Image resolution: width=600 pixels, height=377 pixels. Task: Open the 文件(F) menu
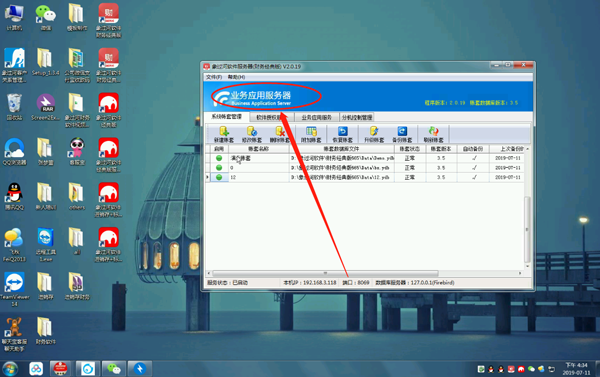point(214,77)
